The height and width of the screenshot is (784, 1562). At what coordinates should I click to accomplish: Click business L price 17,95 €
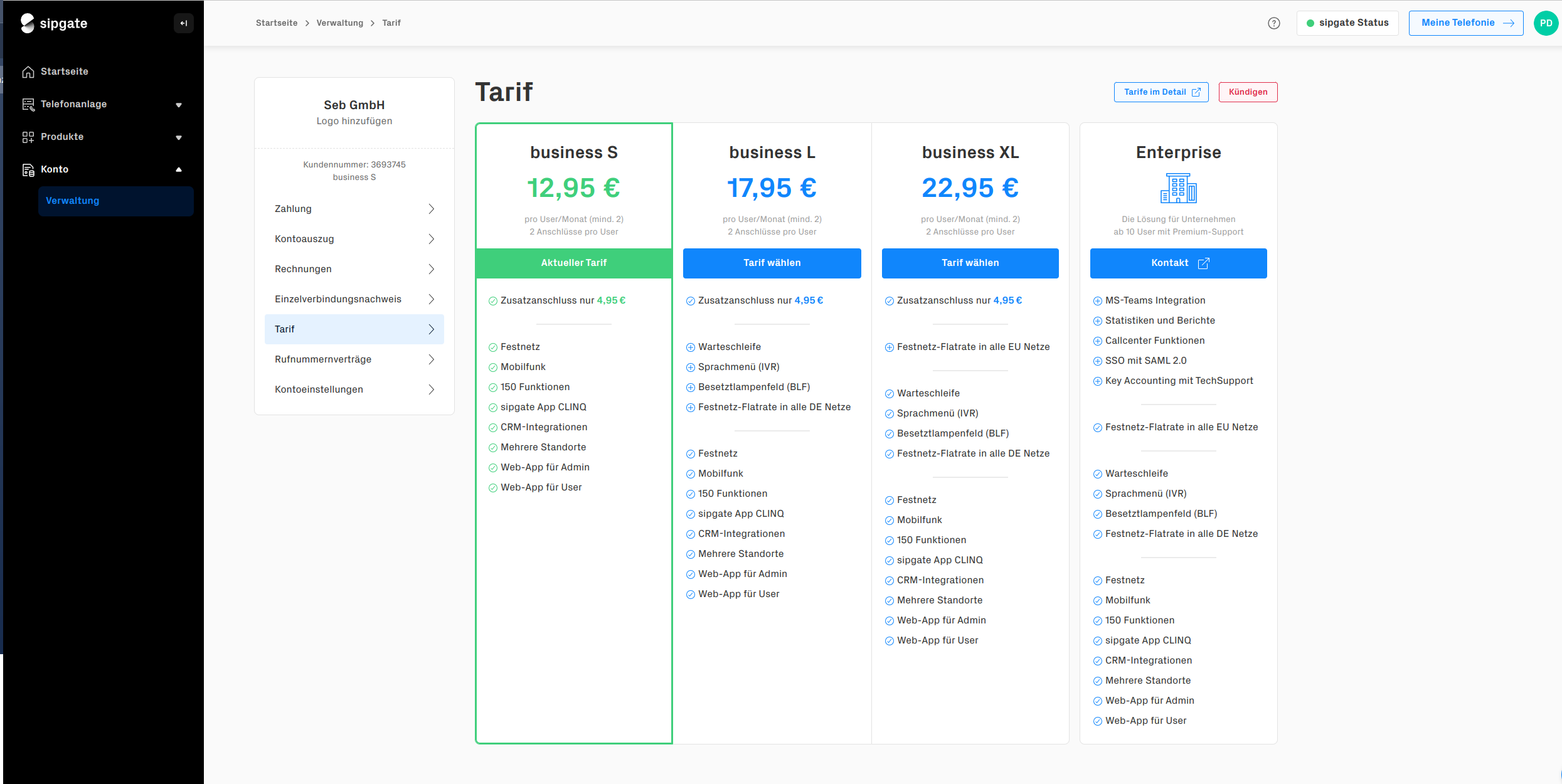(x=772, y=188)
